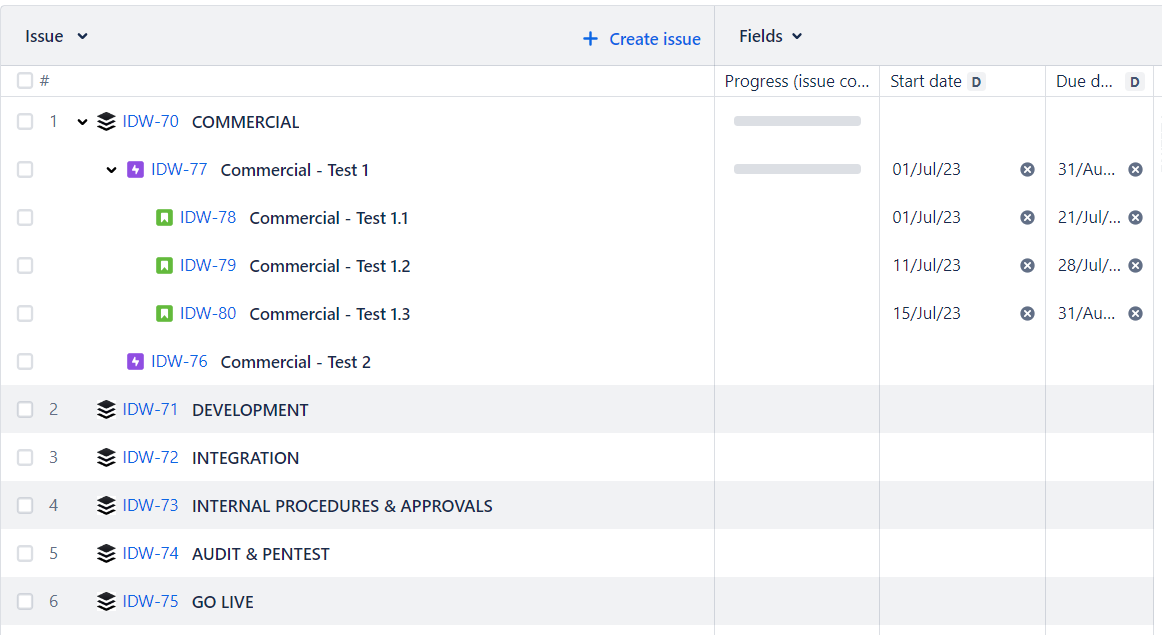Click the initiative icon for IDW-72 INTEGRATION
The width and height of the screenshot is (1162, 635).
pyautogui.click(x=106, y=457)
